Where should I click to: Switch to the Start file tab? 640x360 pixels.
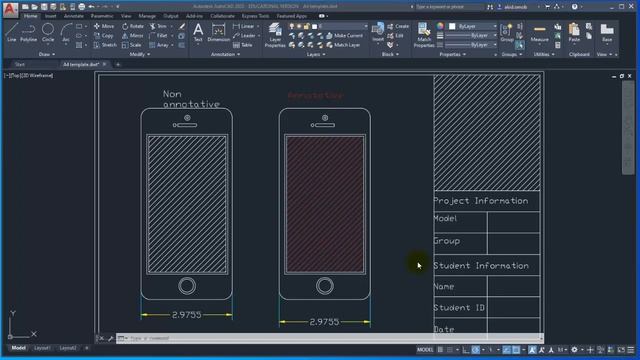tap(20, 64)
